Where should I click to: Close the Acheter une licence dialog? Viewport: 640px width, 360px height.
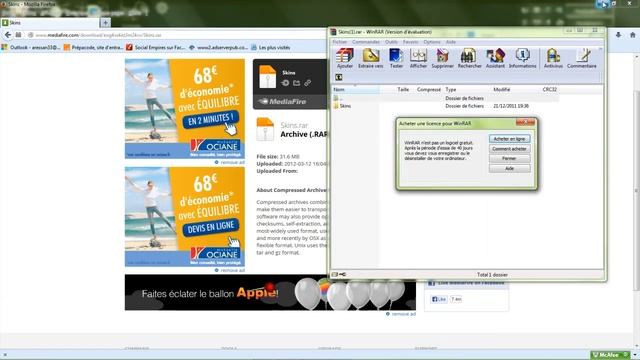525,122
